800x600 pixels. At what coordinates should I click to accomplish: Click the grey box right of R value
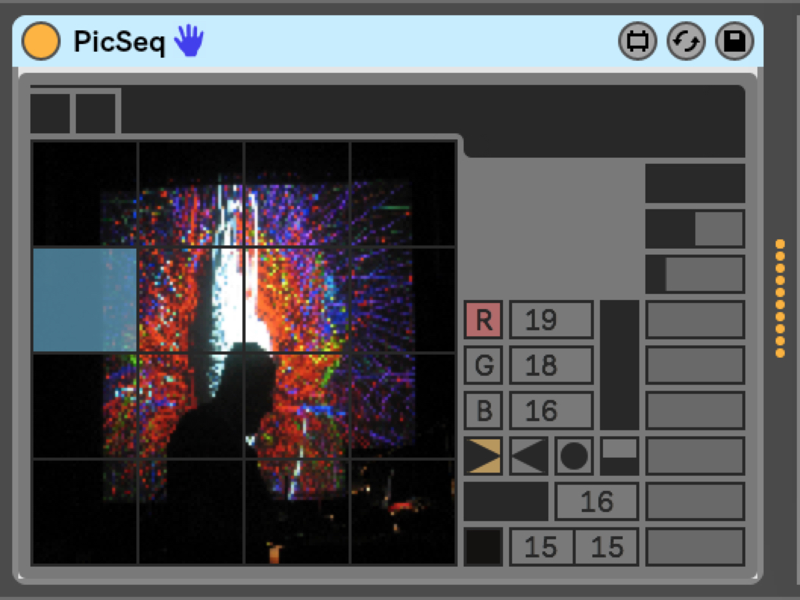pos(695,320)
